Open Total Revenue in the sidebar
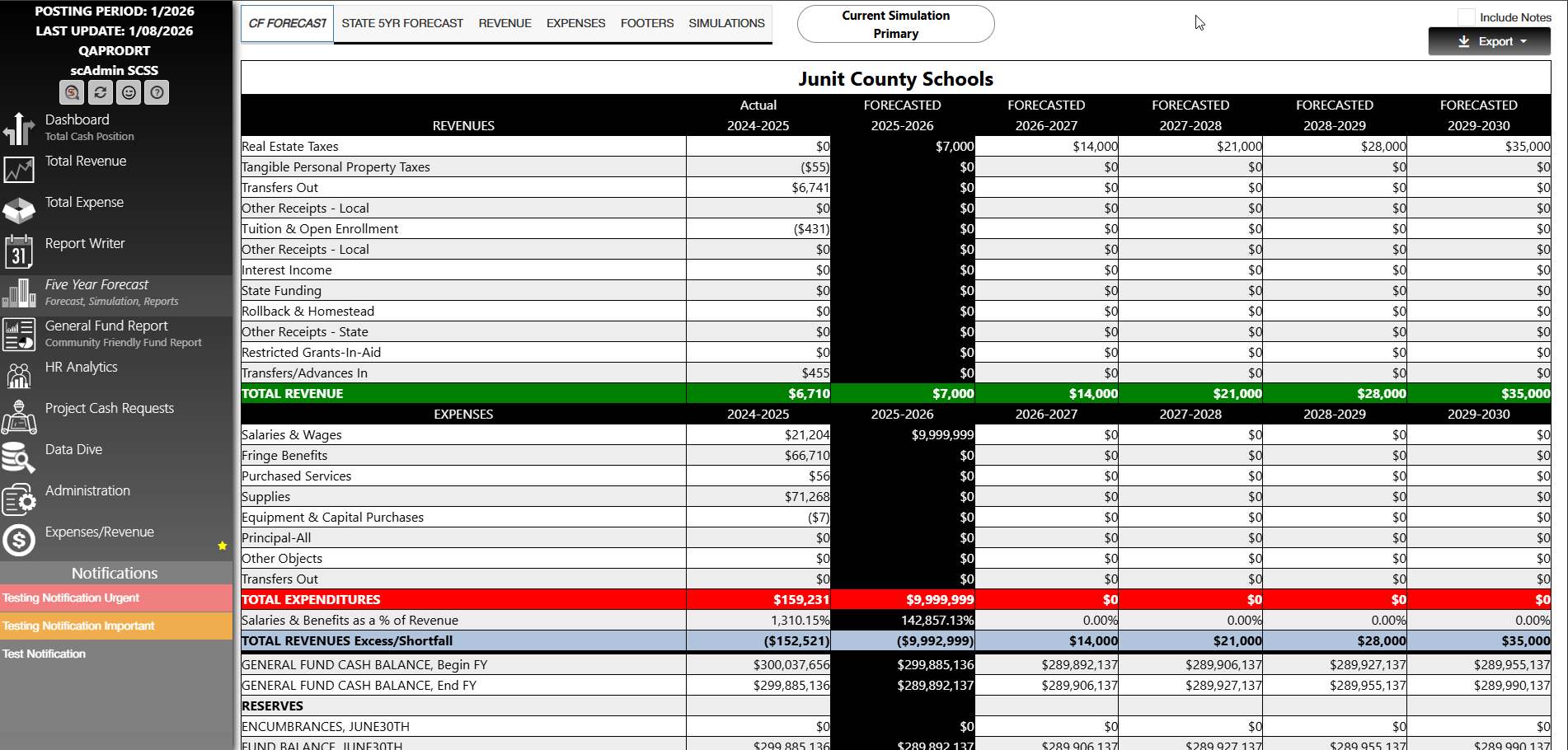The width and height of the screenshot is (1568, 750). click(x=86, y=161)
